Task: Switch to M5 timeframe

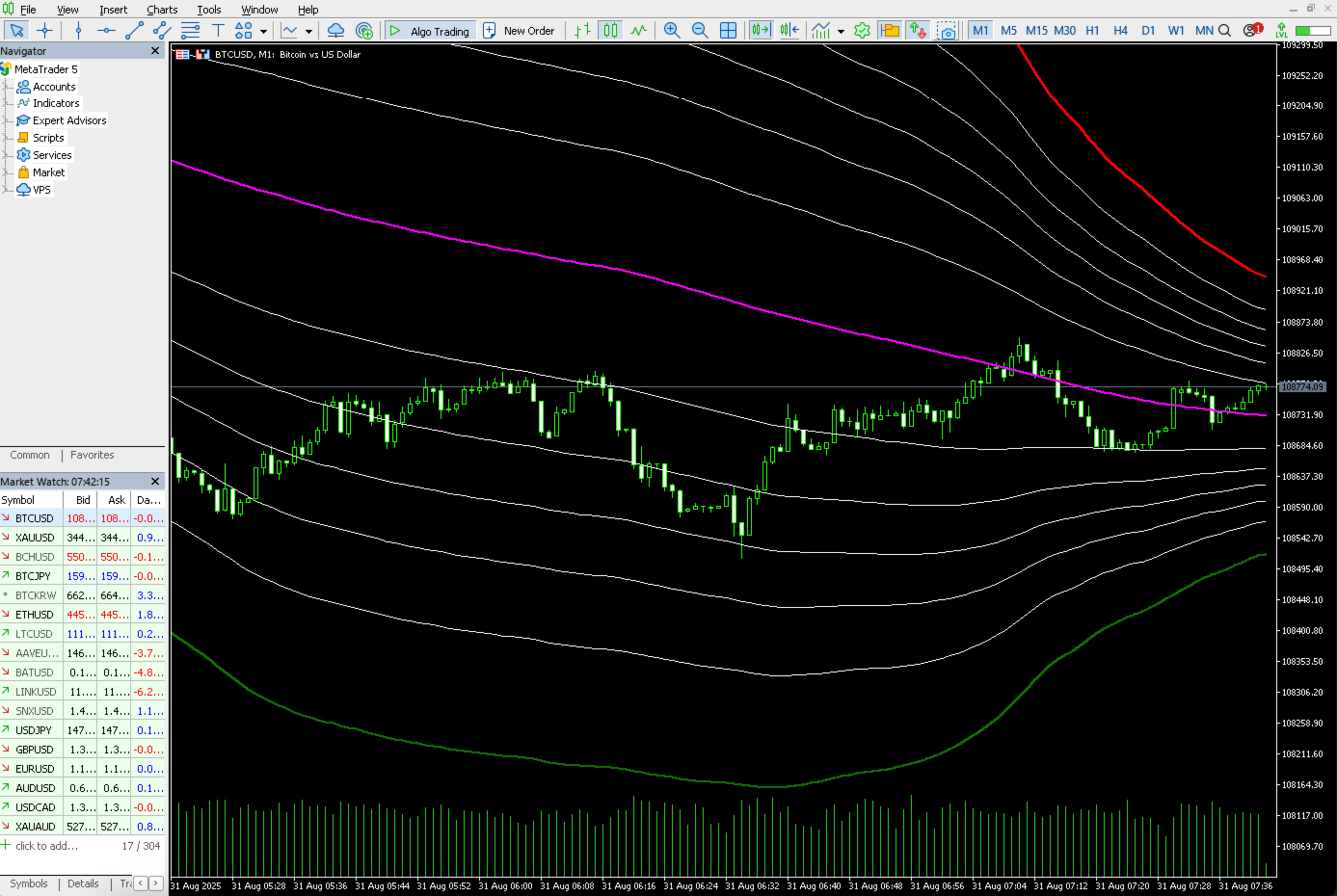Action: (x=1008, y=31)
